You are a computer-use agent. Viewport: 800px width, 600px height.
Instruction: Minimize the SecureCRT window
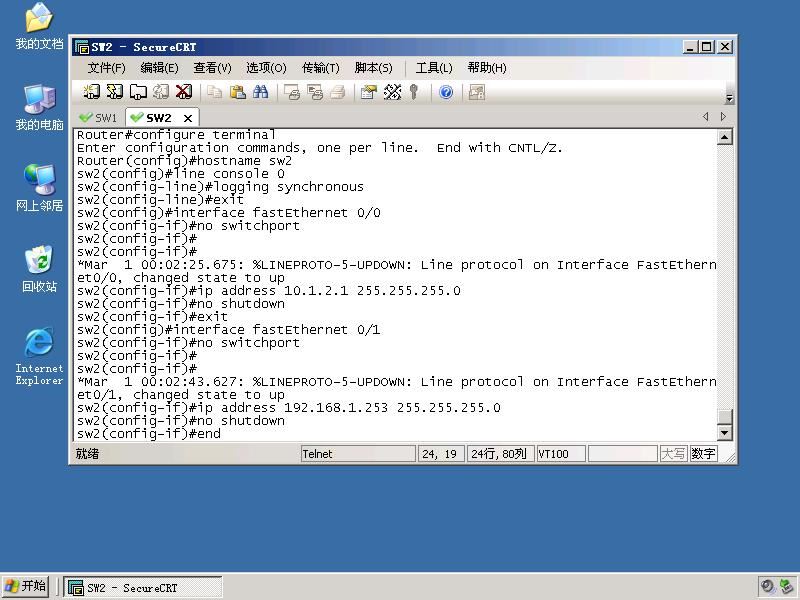pos(690,47)
